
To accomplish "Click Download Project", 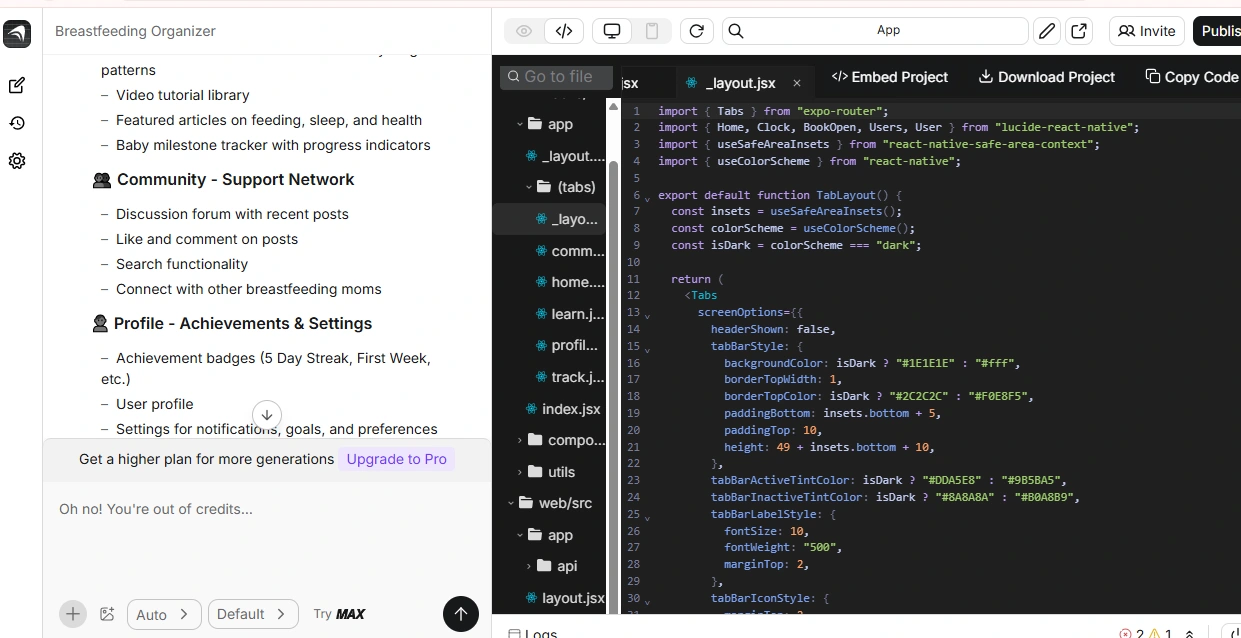I will (x=1046, y=77).
